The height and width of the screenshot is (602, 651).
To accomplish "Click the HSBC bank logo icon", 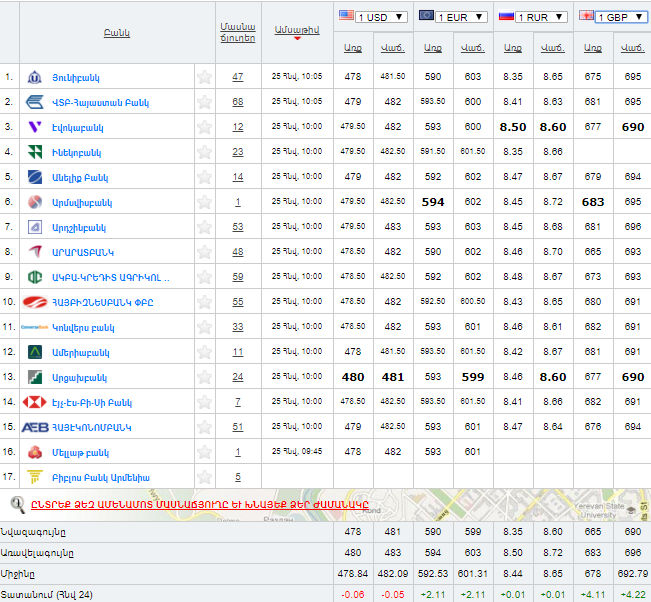I will [x=34, y=402].
